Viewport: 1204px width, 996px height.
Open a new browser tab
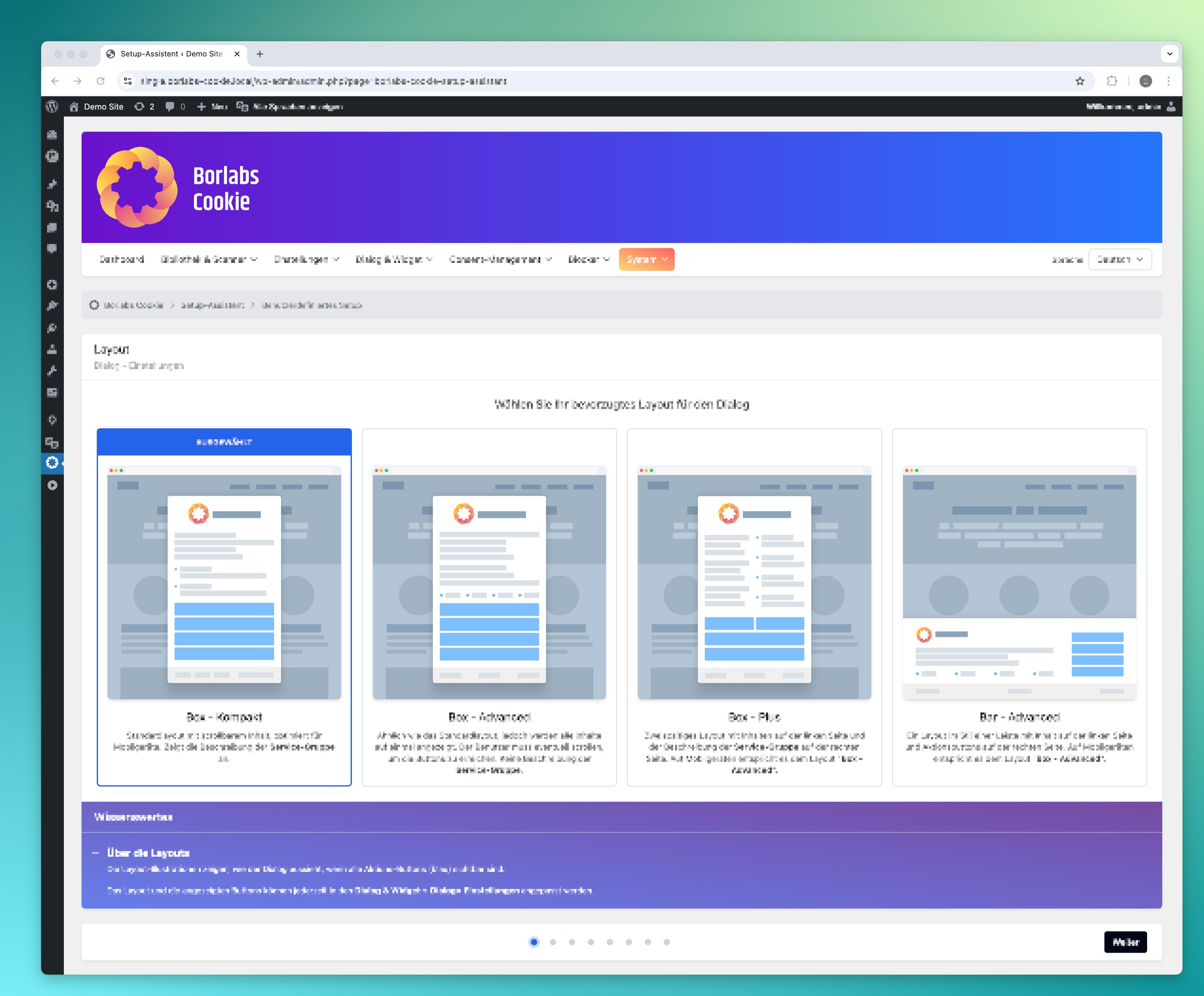pos(260,54)
